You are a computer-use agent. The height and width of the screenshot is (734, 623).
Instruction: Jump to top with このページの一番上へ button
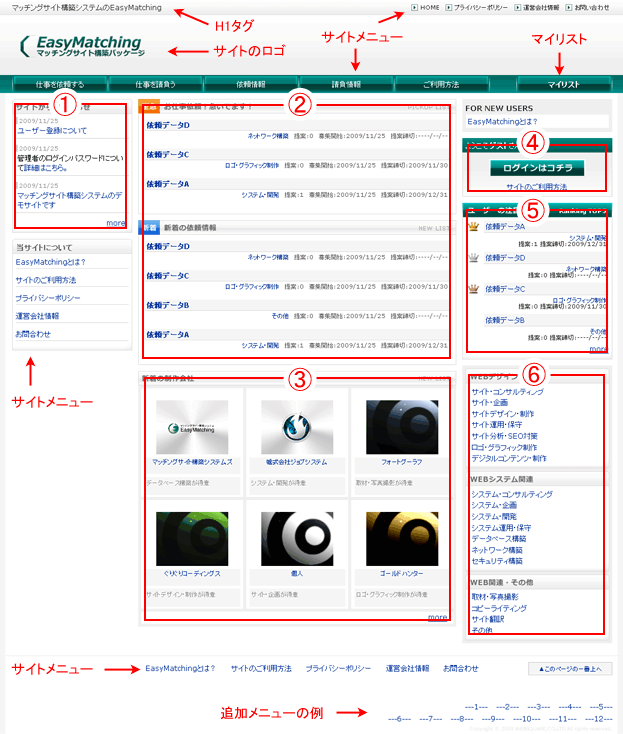pos(570,668)
